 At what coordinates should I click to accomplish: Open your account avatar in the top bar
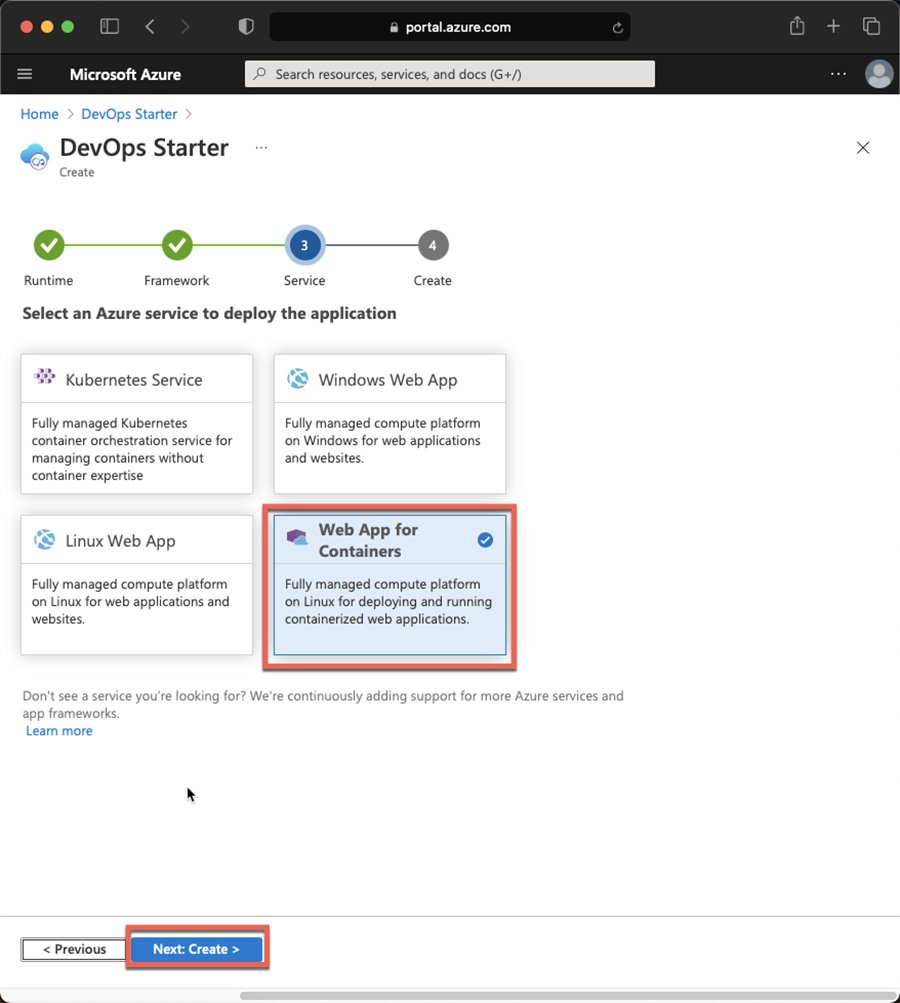tap(878, 74)
